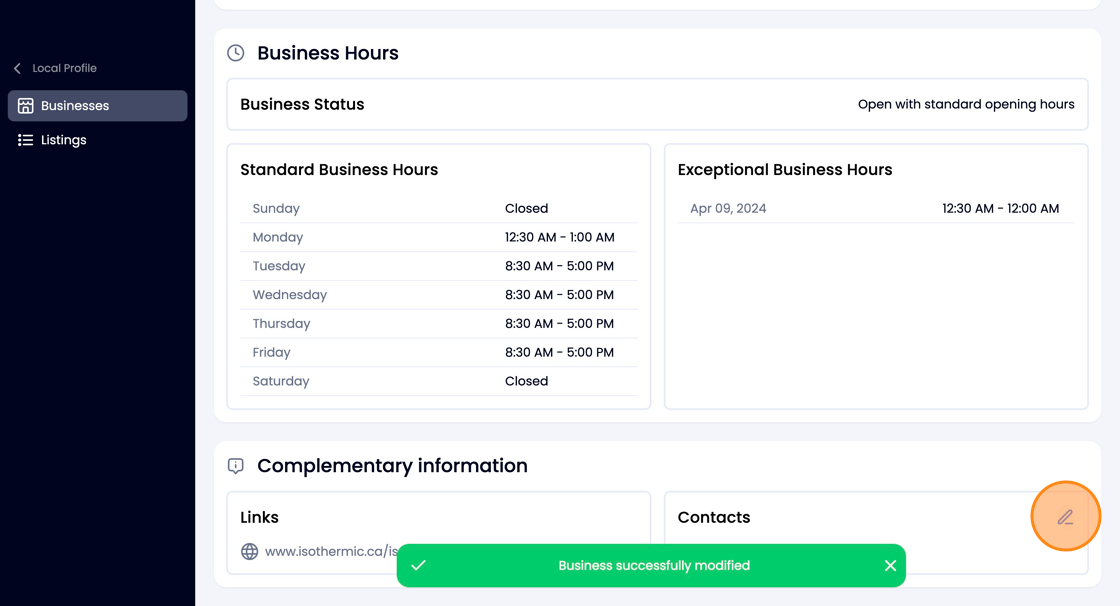This screenshot has height=606, width=1120.
Task: Select the Sunday row label
Action: [x=276, y=209]
